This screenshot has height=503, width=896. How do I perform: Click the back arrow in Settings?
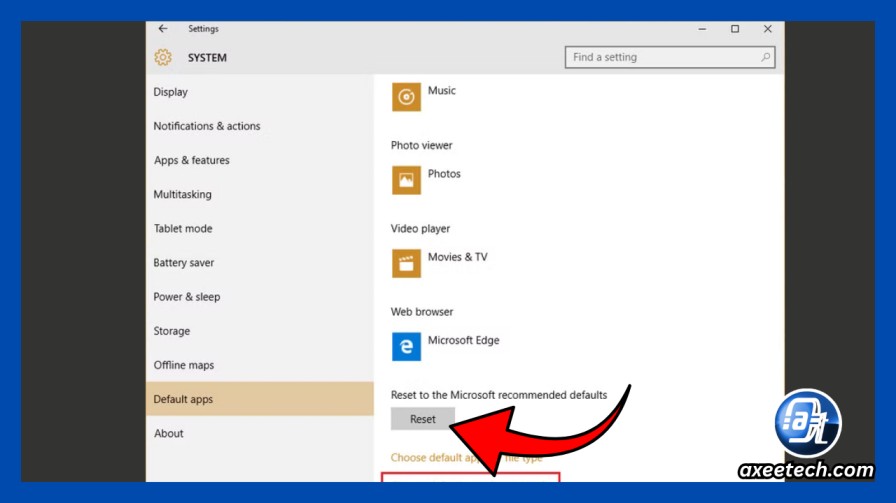click(163, 29)
